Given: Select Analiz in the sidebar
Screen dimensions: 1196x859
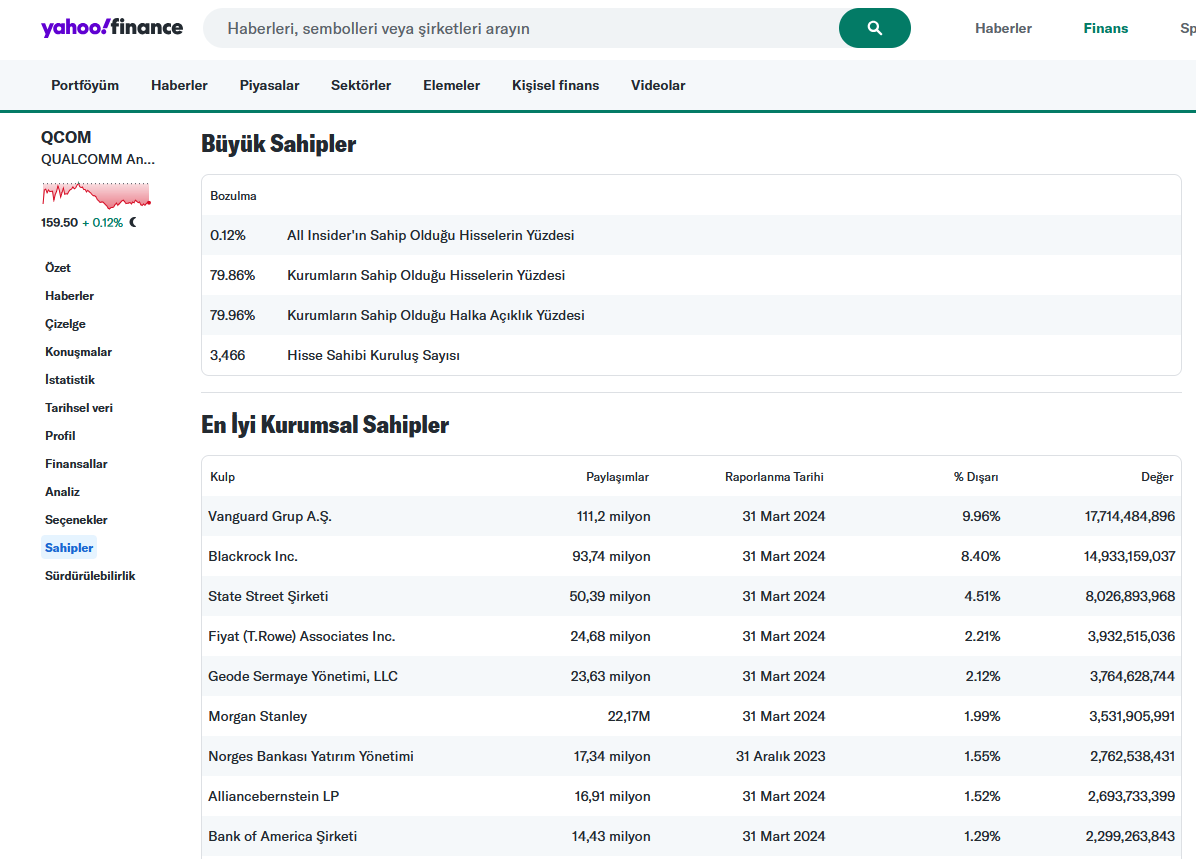Looking at the screenshot, I should 63,492.
